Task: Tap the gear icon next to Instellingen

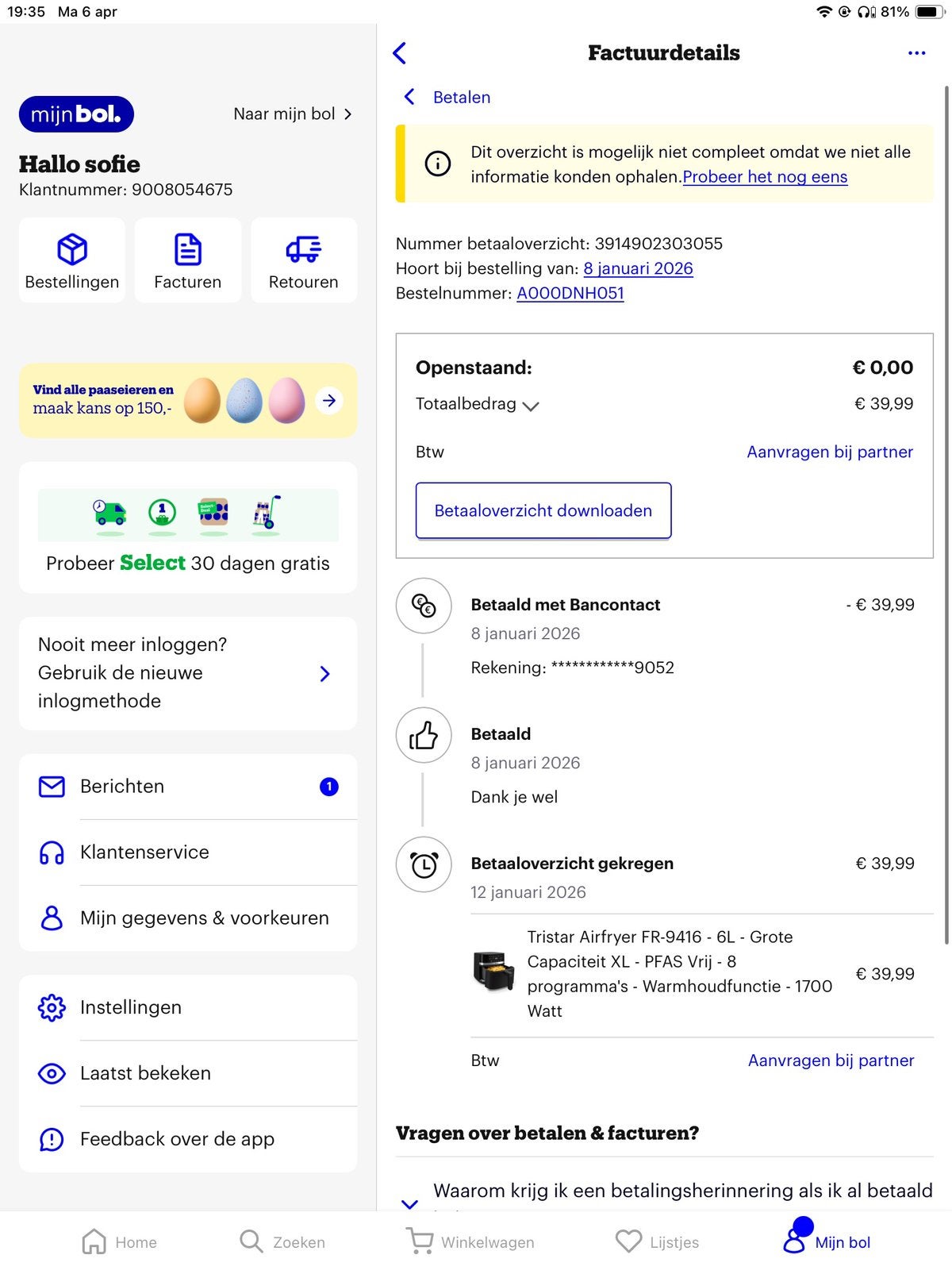Action: (x=52, y=1008)
